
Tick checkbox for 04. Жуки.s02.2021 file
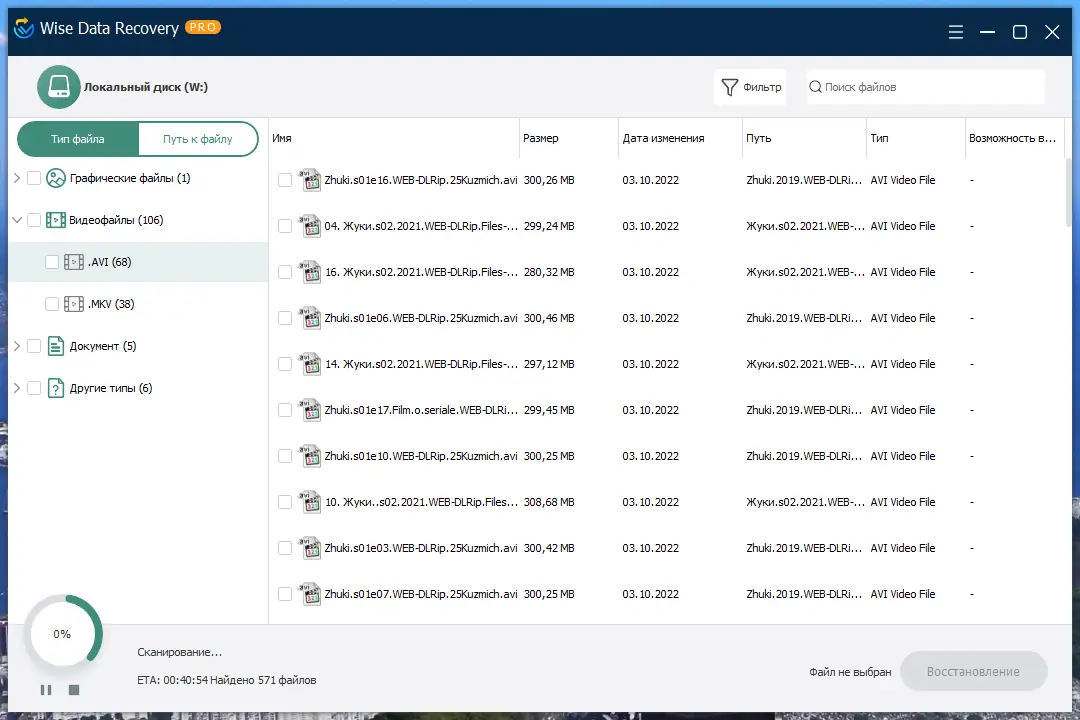click(284, 226)
